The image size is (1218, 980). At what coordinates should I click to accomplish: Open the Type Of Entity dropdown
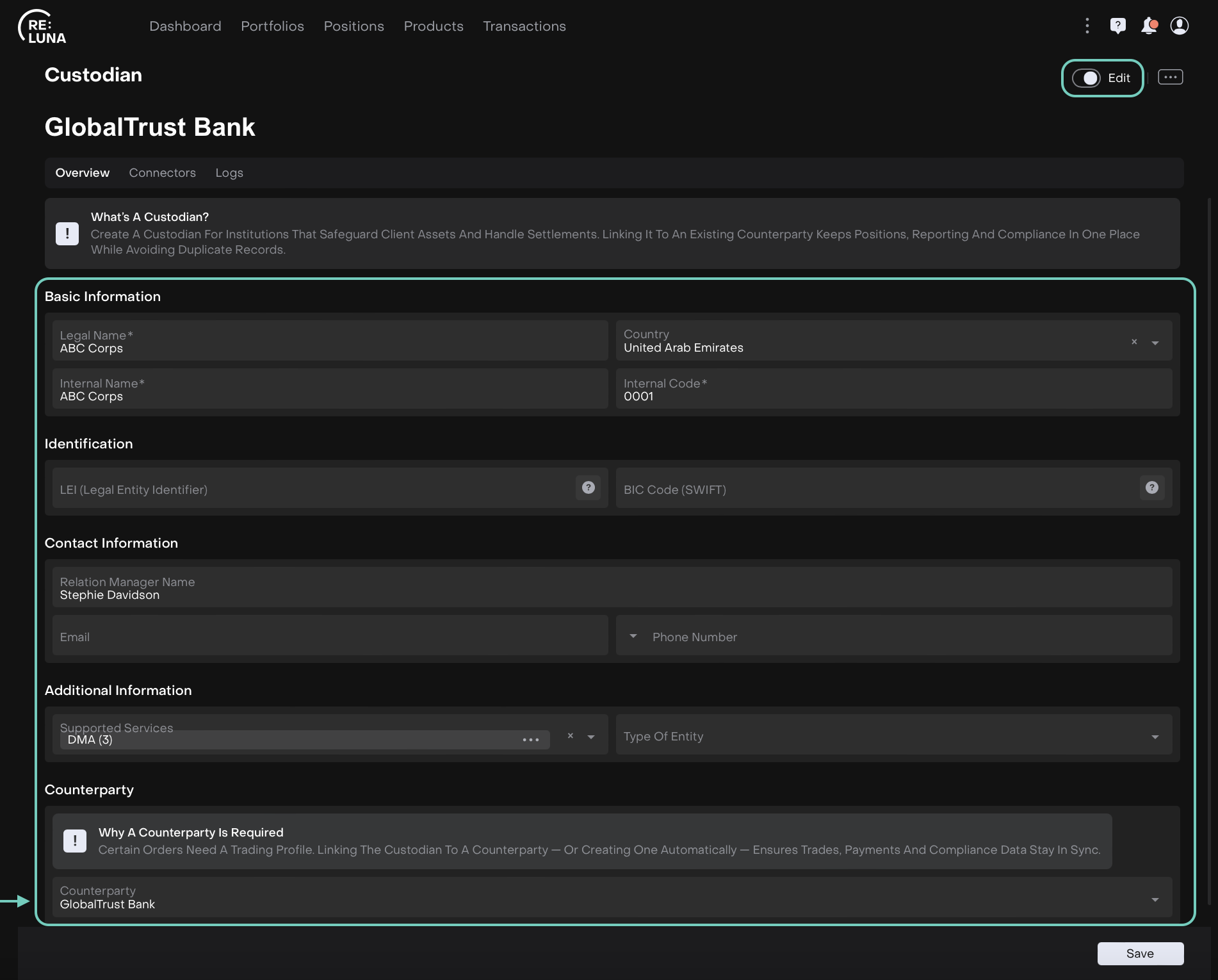(x=1155, y=737)
